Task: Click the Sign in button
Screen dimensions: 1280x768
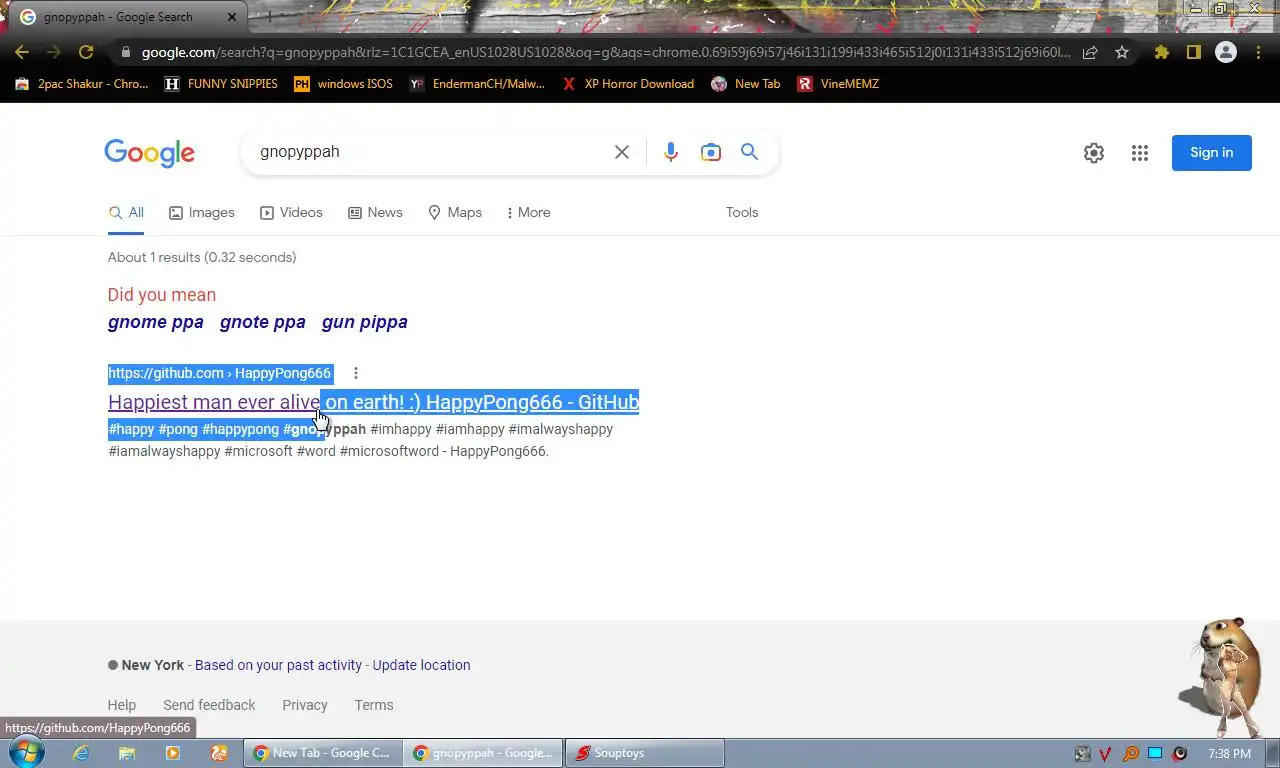Action: tap(1211, 153)
